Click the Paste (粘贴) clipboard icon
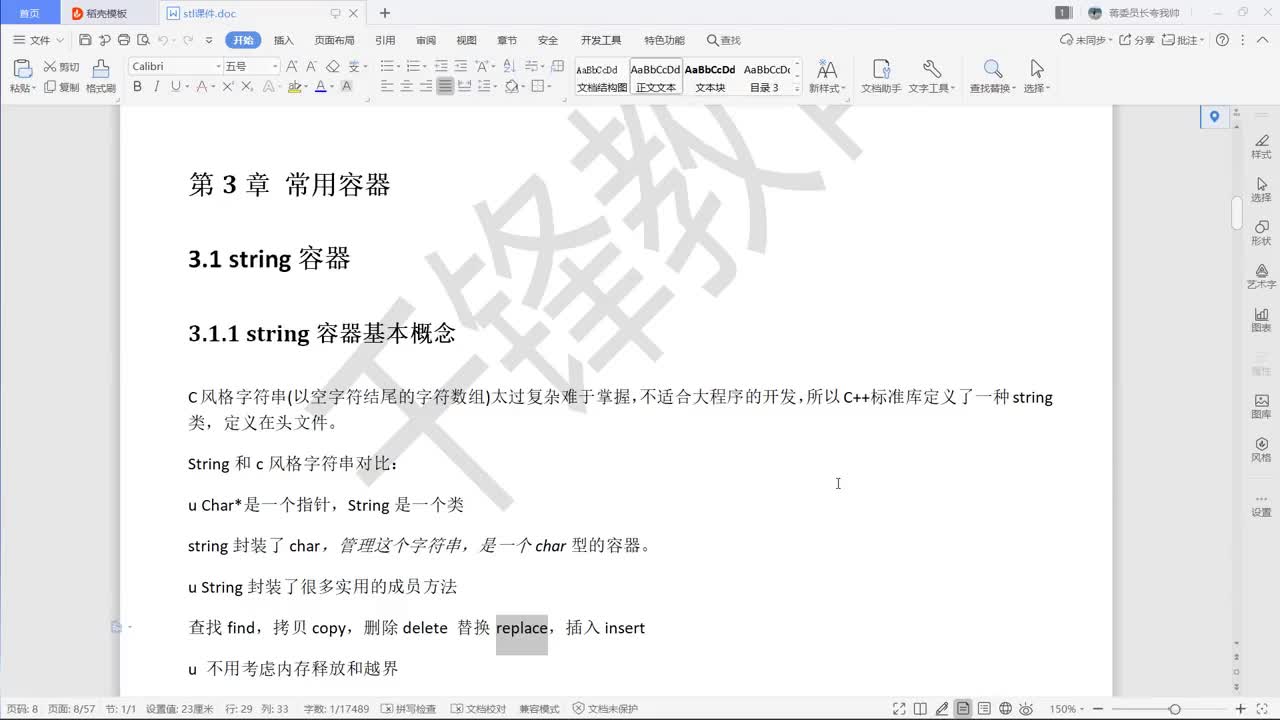Viewport: 1280px width, 720px height. [22, 69]
